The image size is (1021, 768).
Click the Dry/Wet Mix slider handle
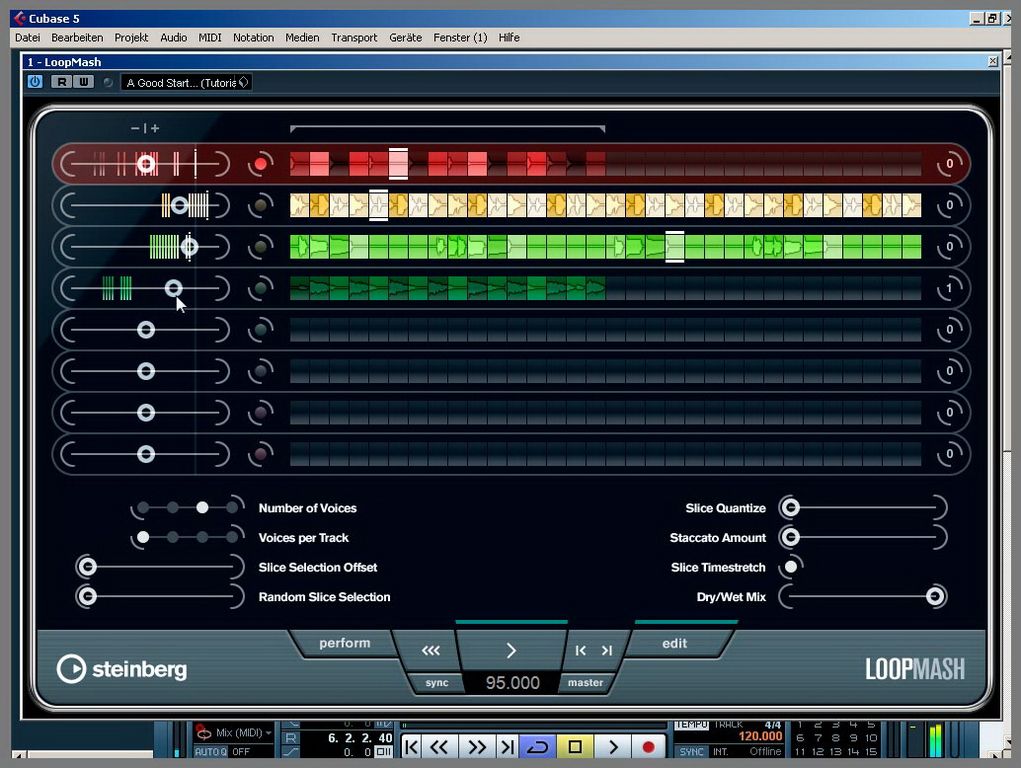coord(935,596)
